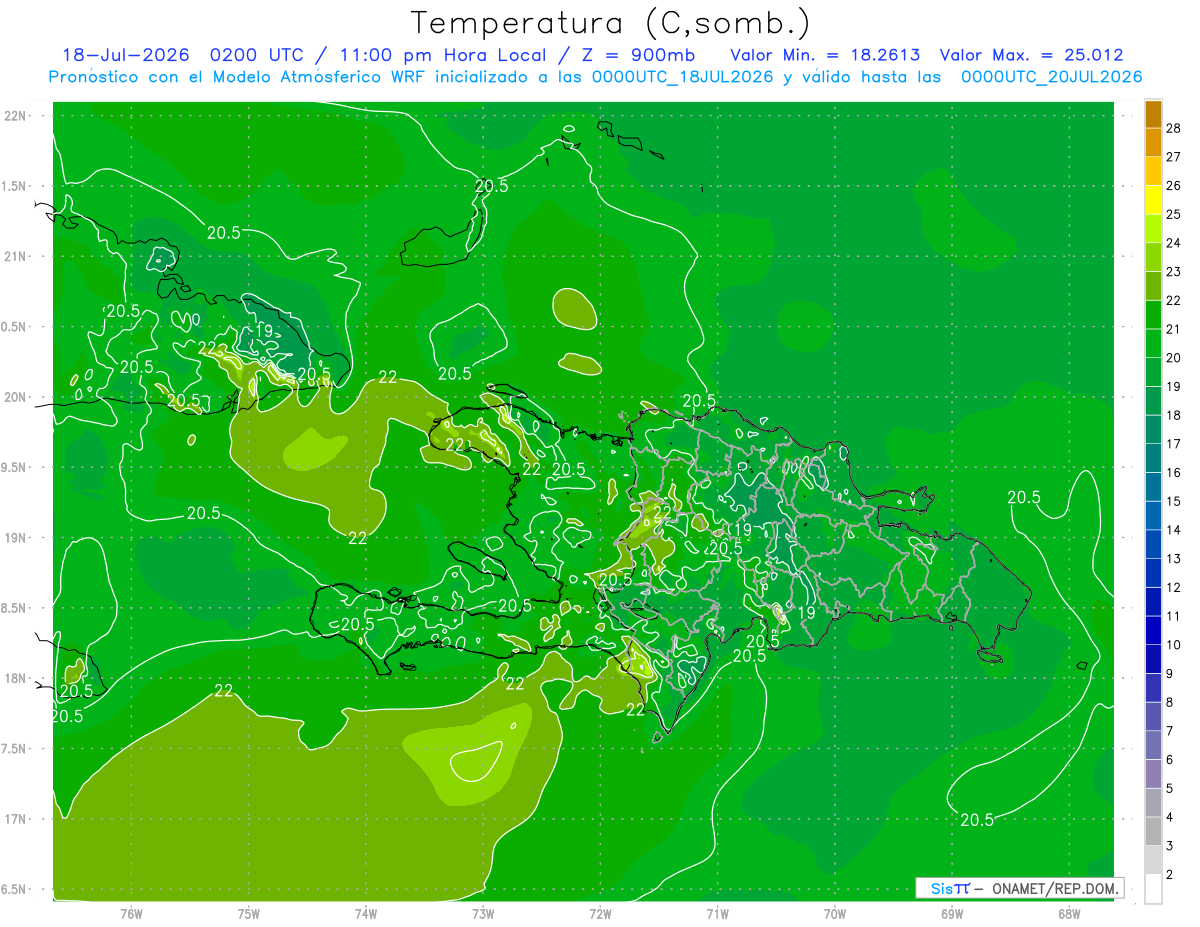This screenshot has width=1200, height=927.
Task: Click the 'SisTT - ONAMET/REP.DOM.' credit label
Action: [1019, 888]
